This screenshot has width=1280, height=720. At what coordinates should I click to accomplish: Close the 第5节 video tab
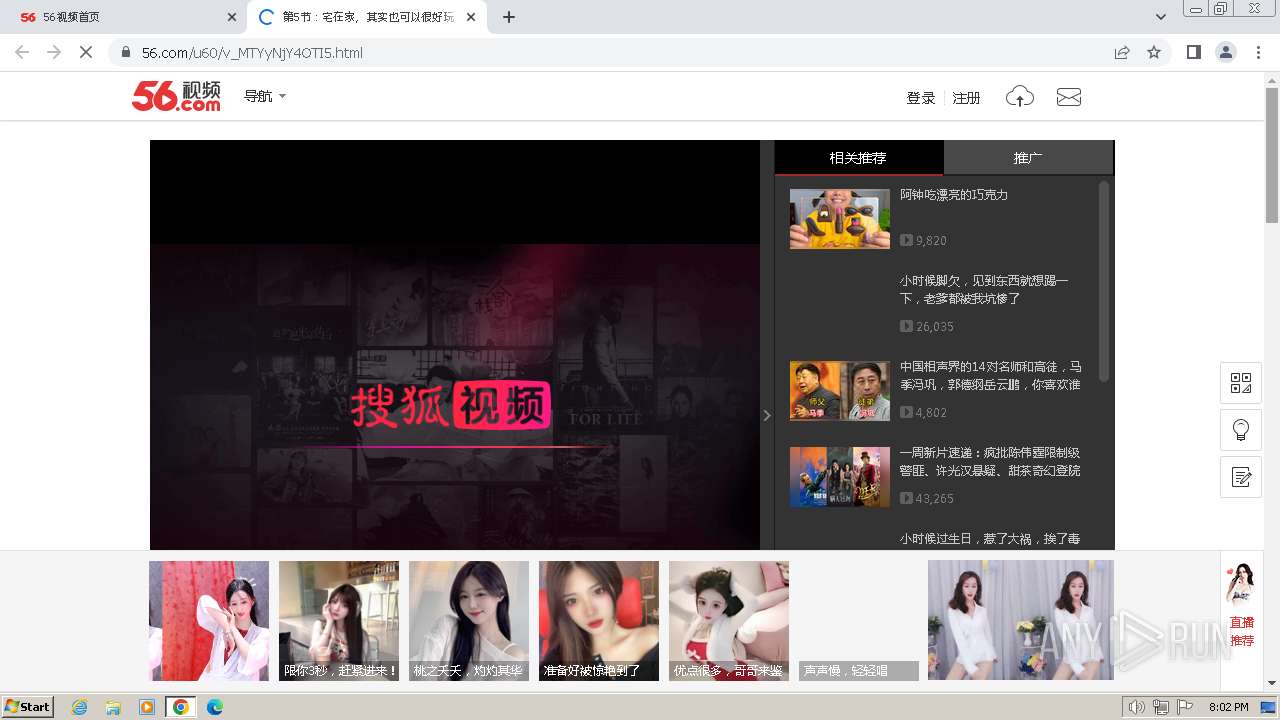pyautogui.click(x=471, y=17)
